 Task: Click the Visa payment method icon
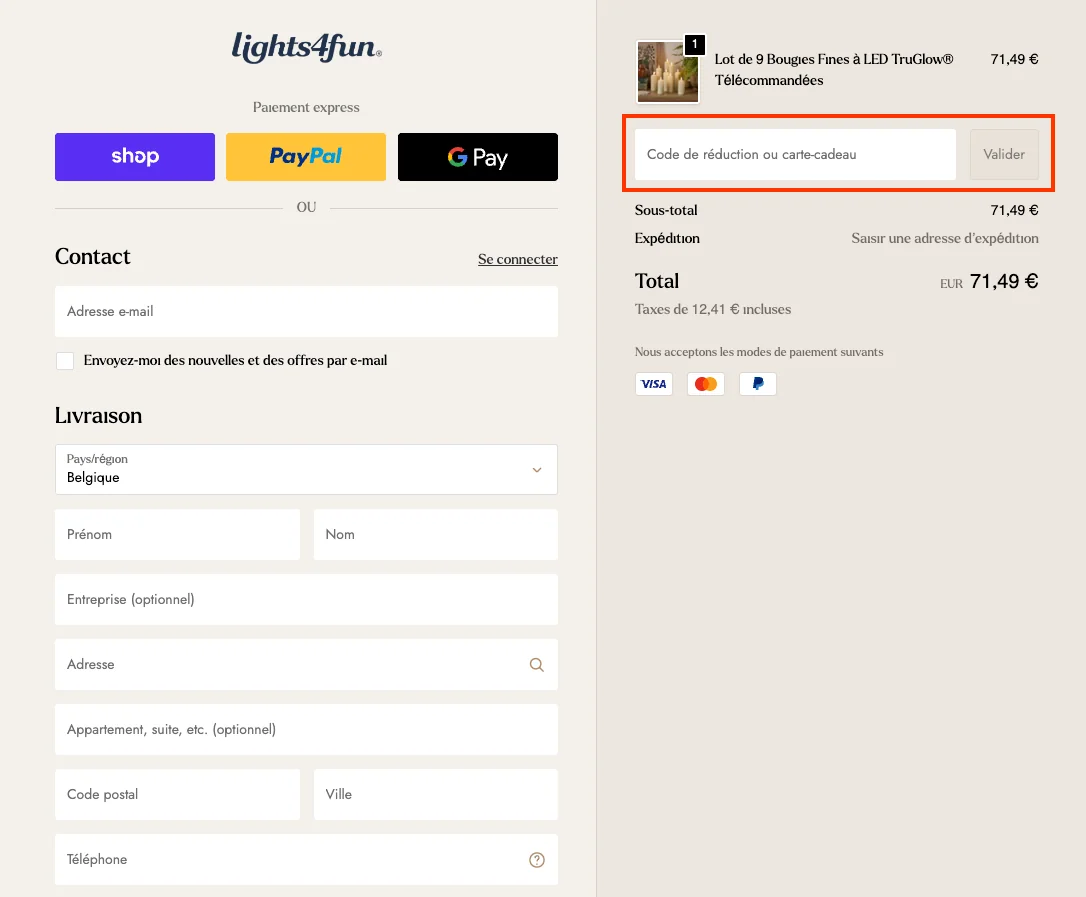653,383
